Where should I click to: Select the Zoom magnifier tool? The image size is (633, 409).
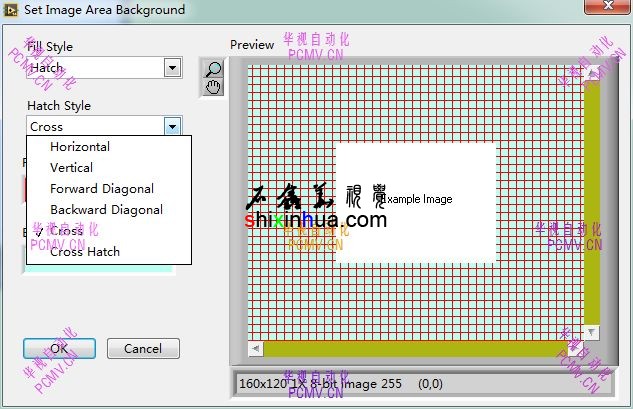[213, 69]
